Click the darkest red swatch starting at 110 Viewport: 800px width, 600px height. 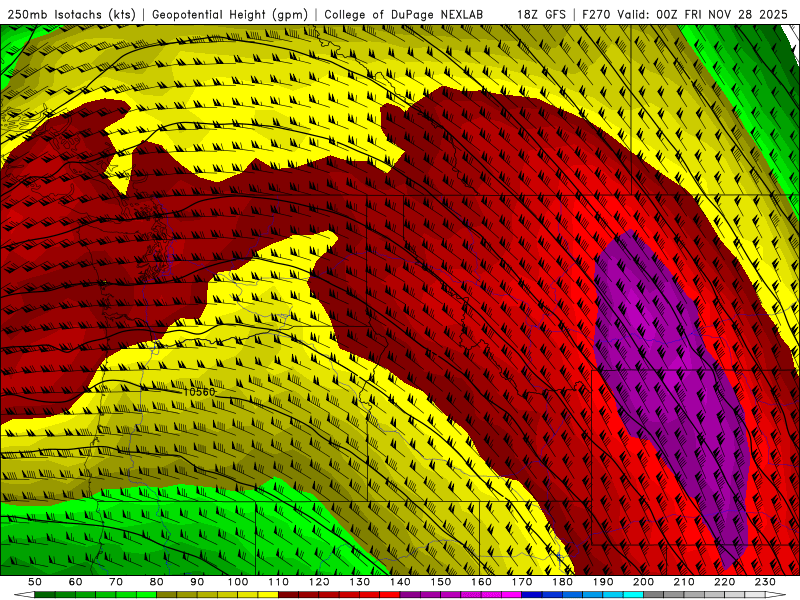289,594
